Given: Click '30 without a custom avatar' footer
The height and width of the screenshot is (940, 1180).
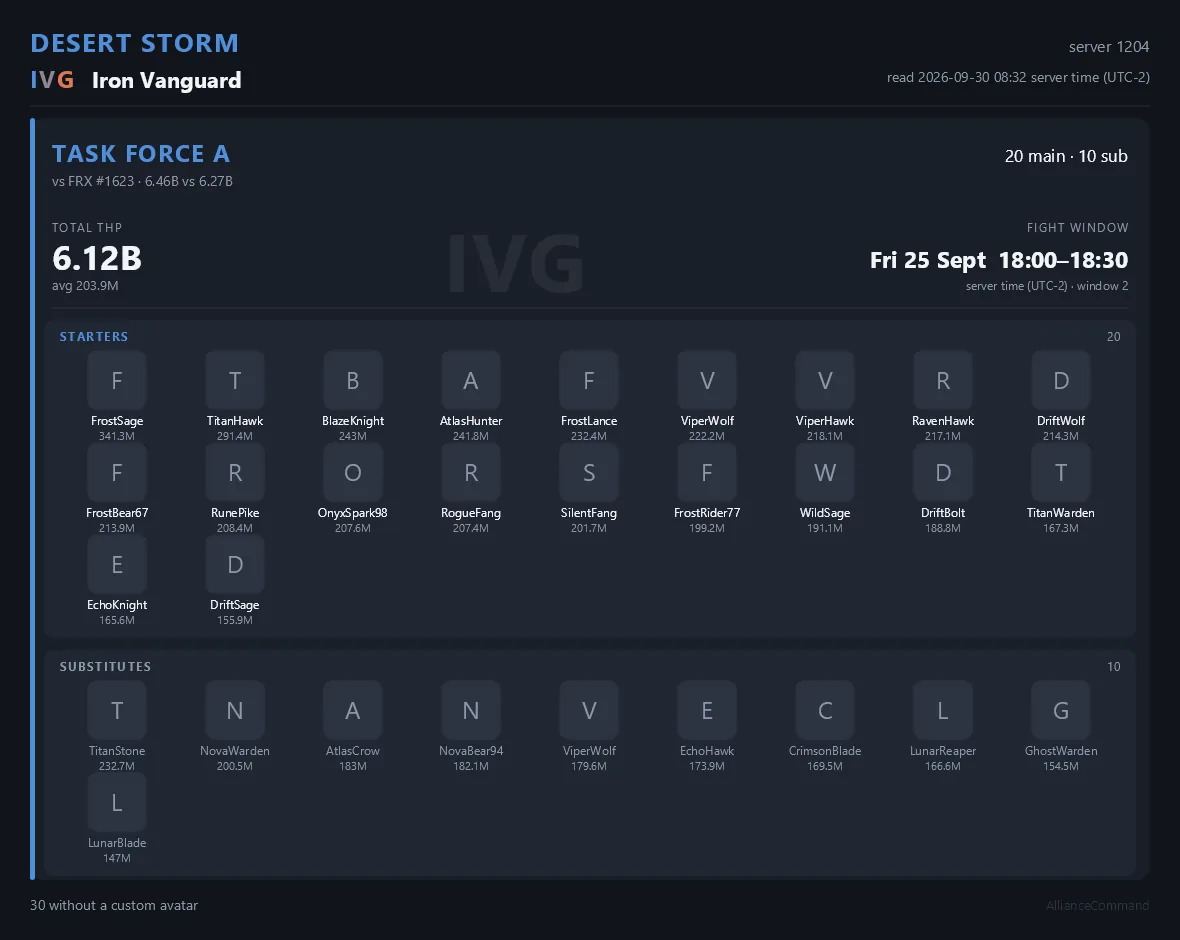Looking at the screenshot, I should (114, 905).
